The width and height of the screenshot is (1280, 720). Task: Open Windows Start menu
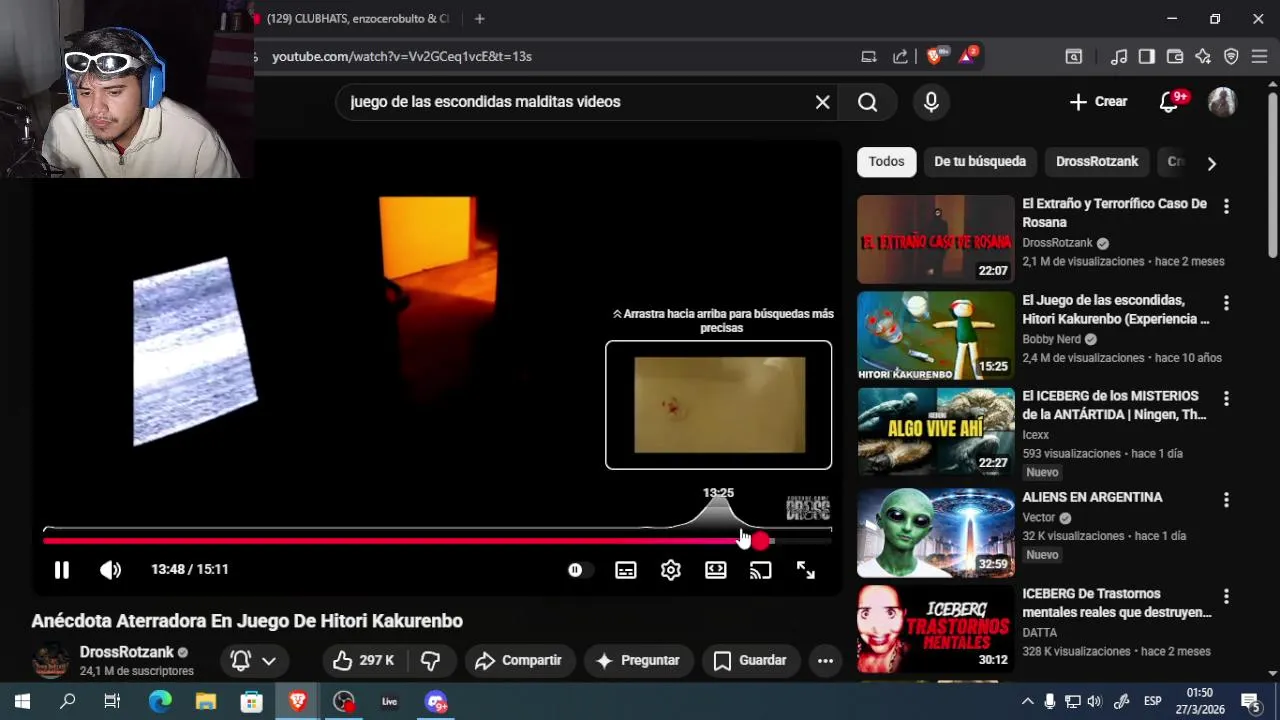(x=22, y=702)
